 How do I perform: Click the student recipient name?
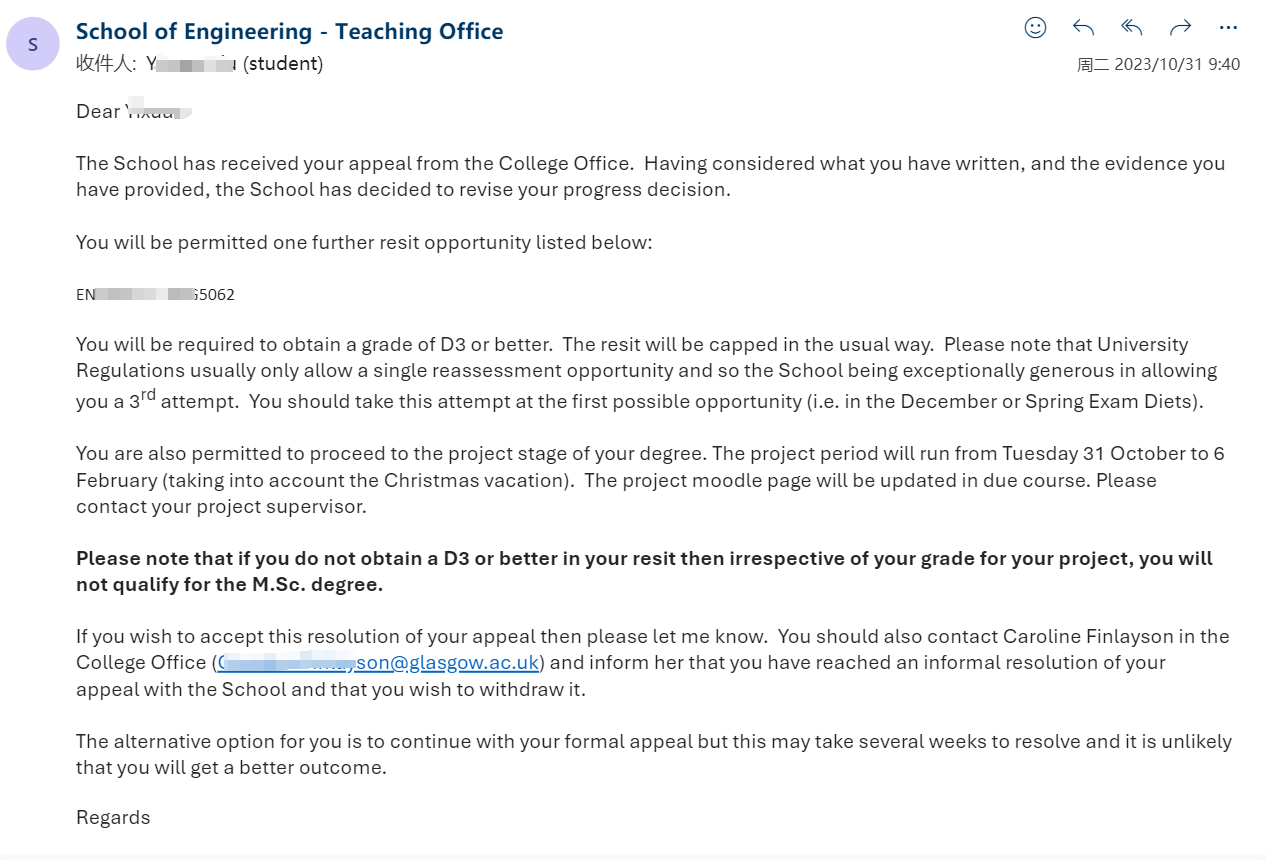click(x=234, y=64)
